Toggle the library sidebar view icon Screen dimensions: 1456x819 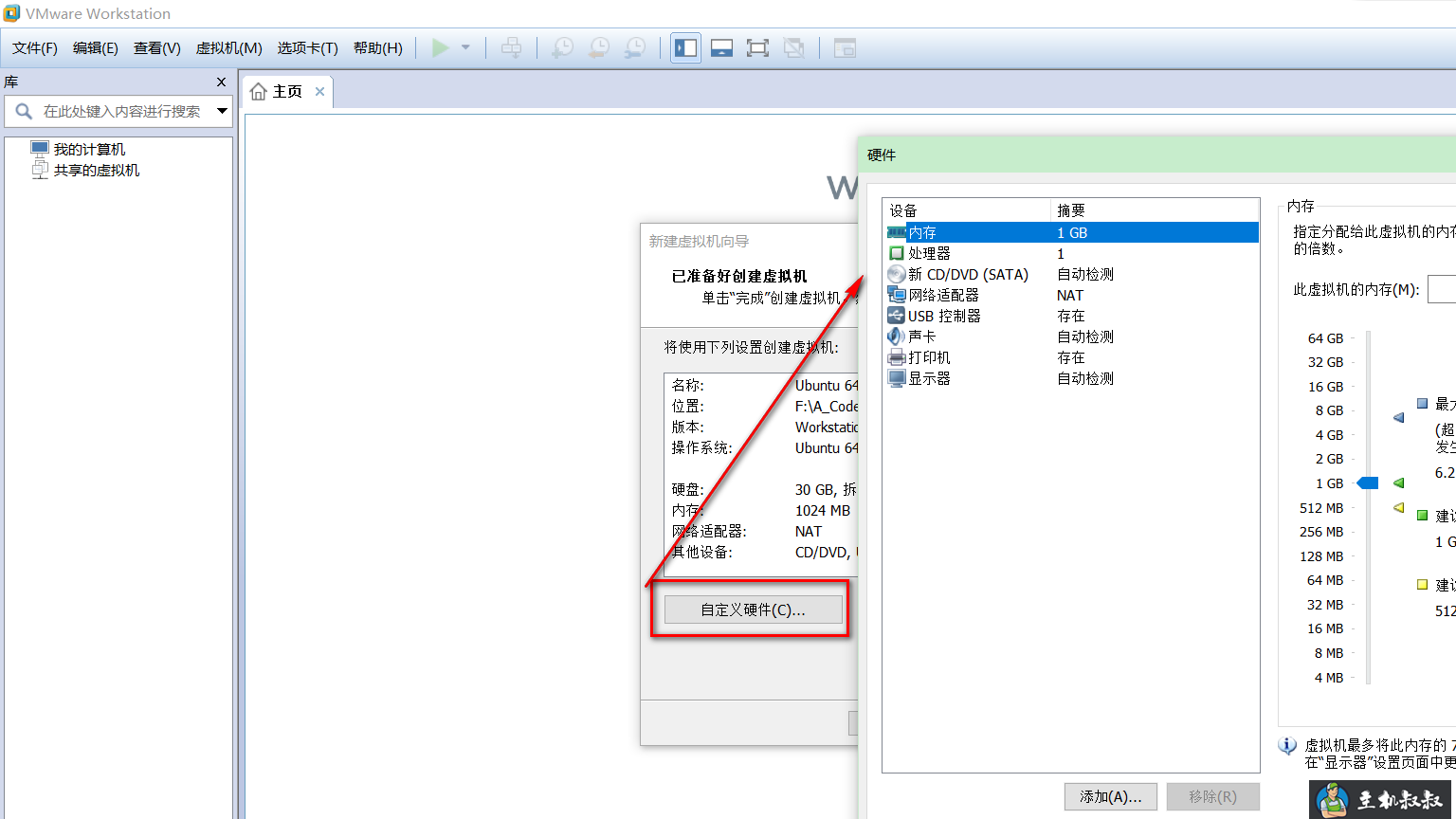685,47
